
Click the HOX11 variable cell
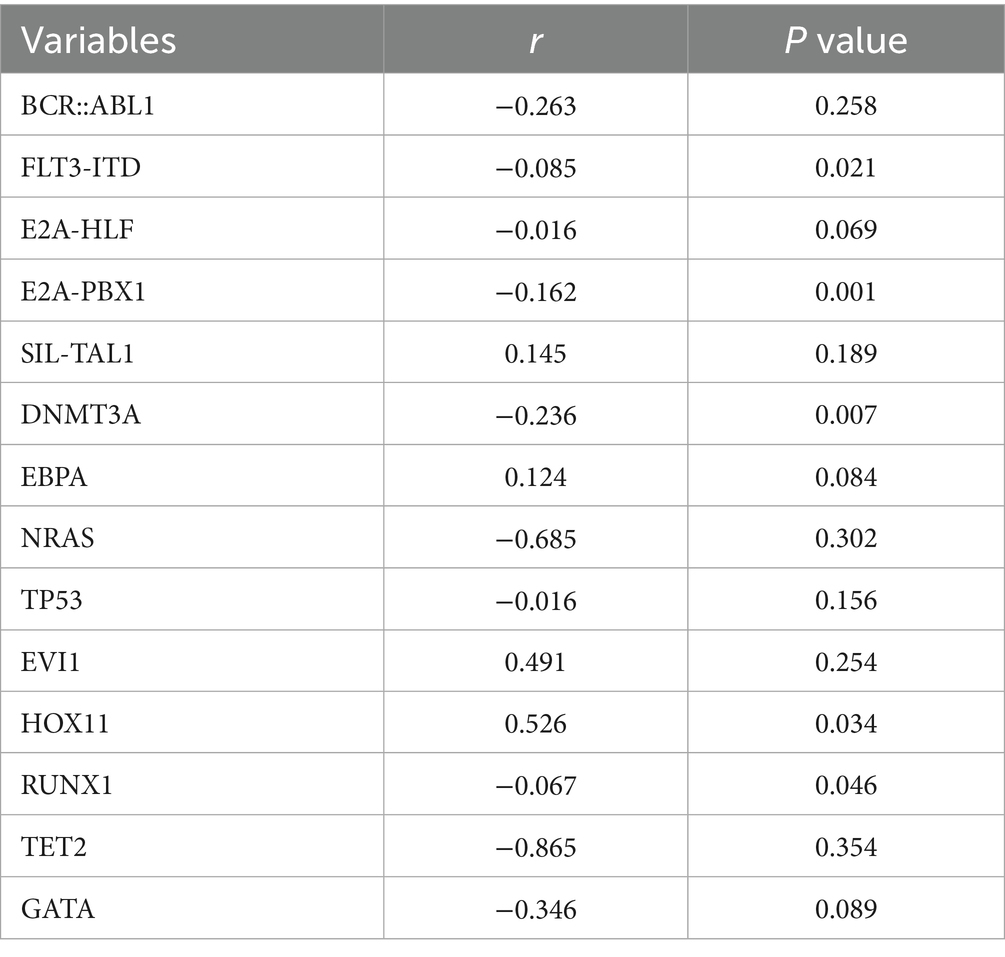[x=65, y=724]
